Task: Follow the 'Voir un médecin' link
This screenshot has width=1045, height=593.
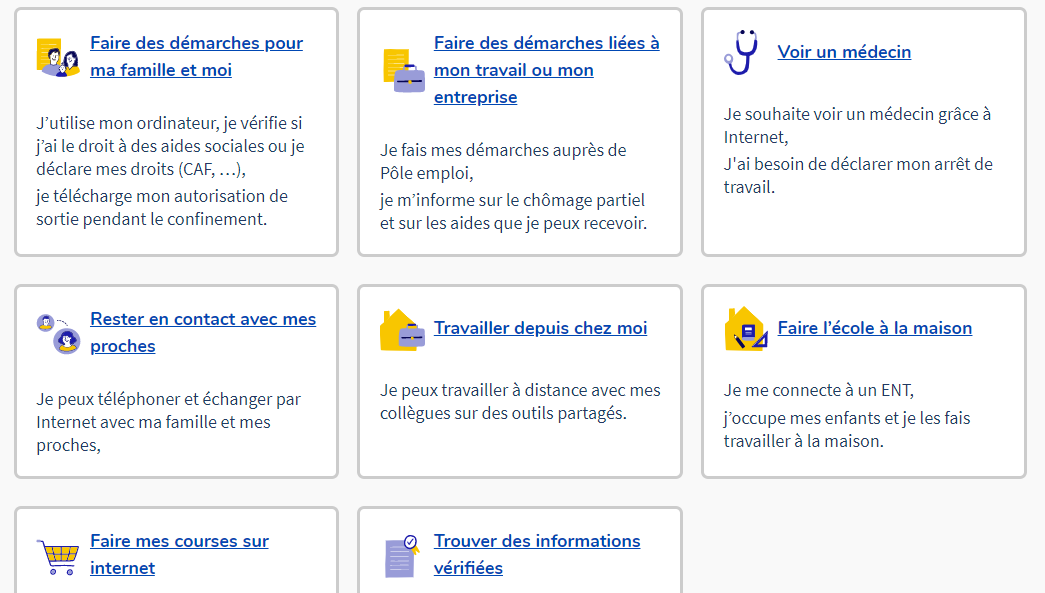Action: (x=844, y=52)
